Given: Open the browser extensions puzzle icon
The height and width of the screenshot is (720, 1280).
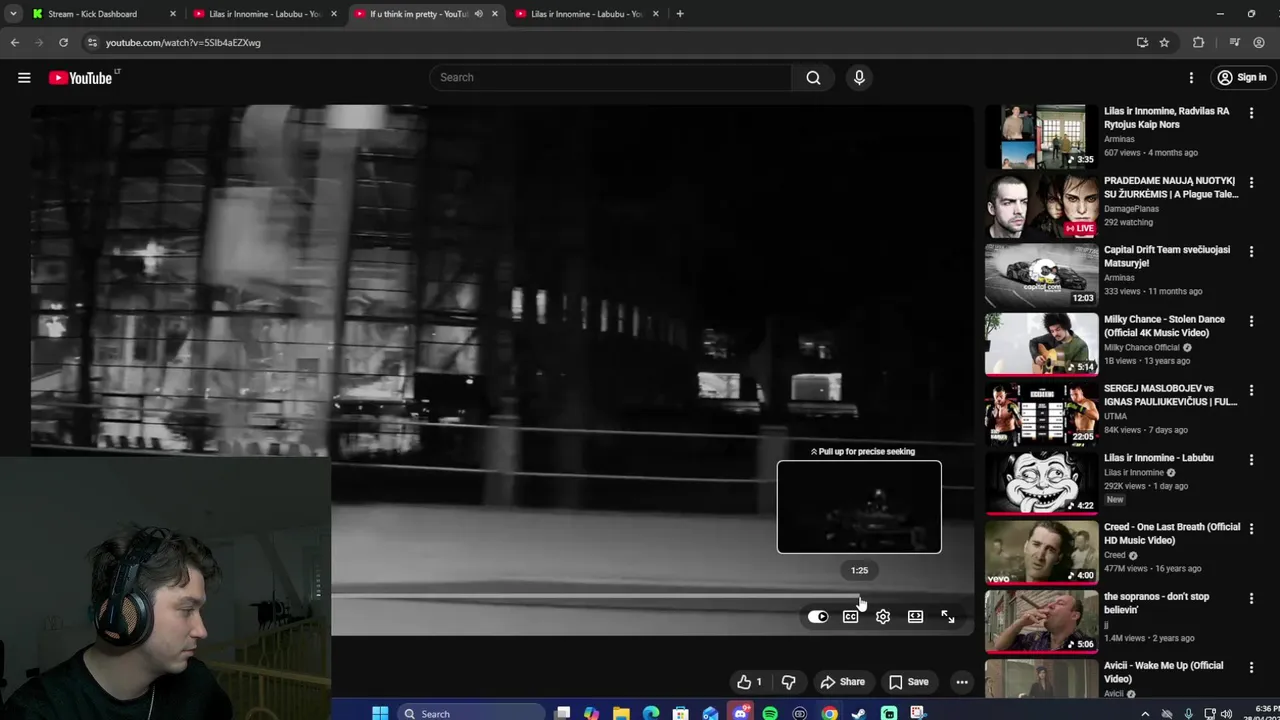Looking at the screenshot, I should pyautogui.click(x=1198, y=42).
